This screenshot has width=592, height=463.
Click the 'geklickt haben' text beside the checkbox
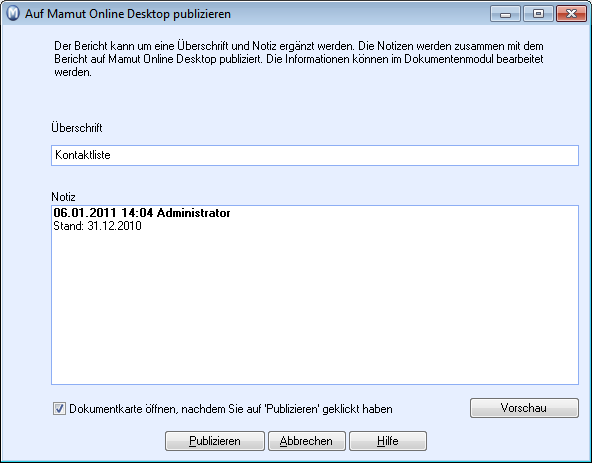(x=358, y=409)
